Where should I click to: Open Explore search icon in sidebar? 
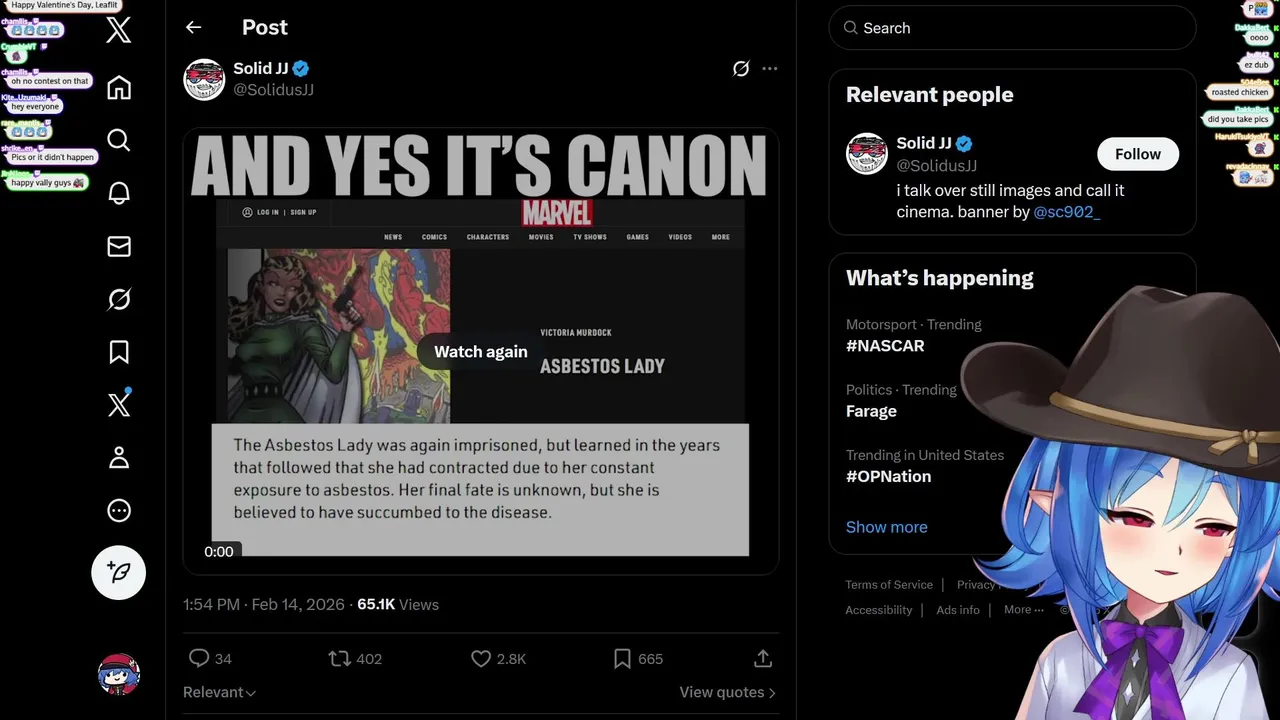pos(119,140)
